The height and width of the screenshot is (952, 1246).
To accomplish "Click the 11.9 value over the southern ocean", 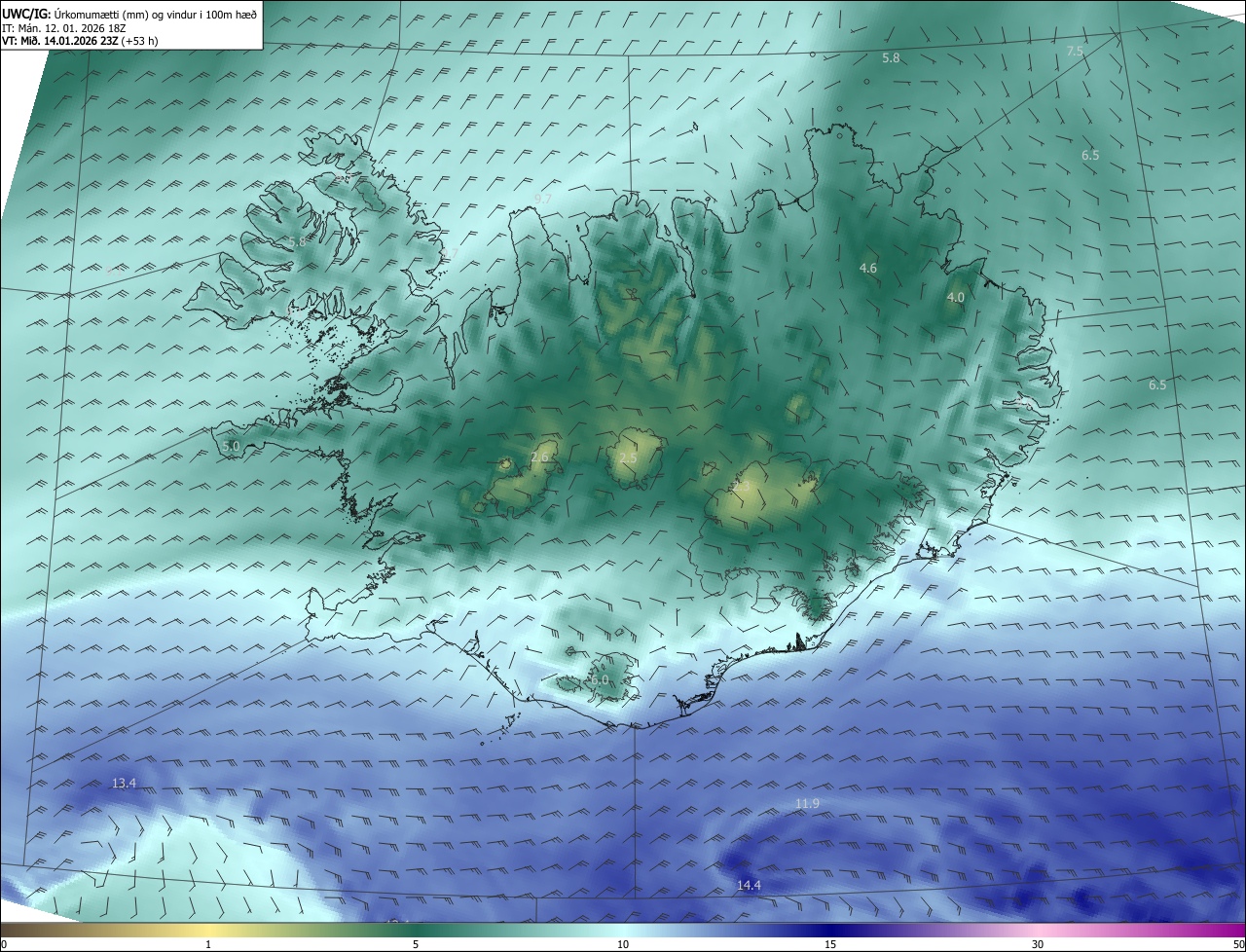I will 807,803.
